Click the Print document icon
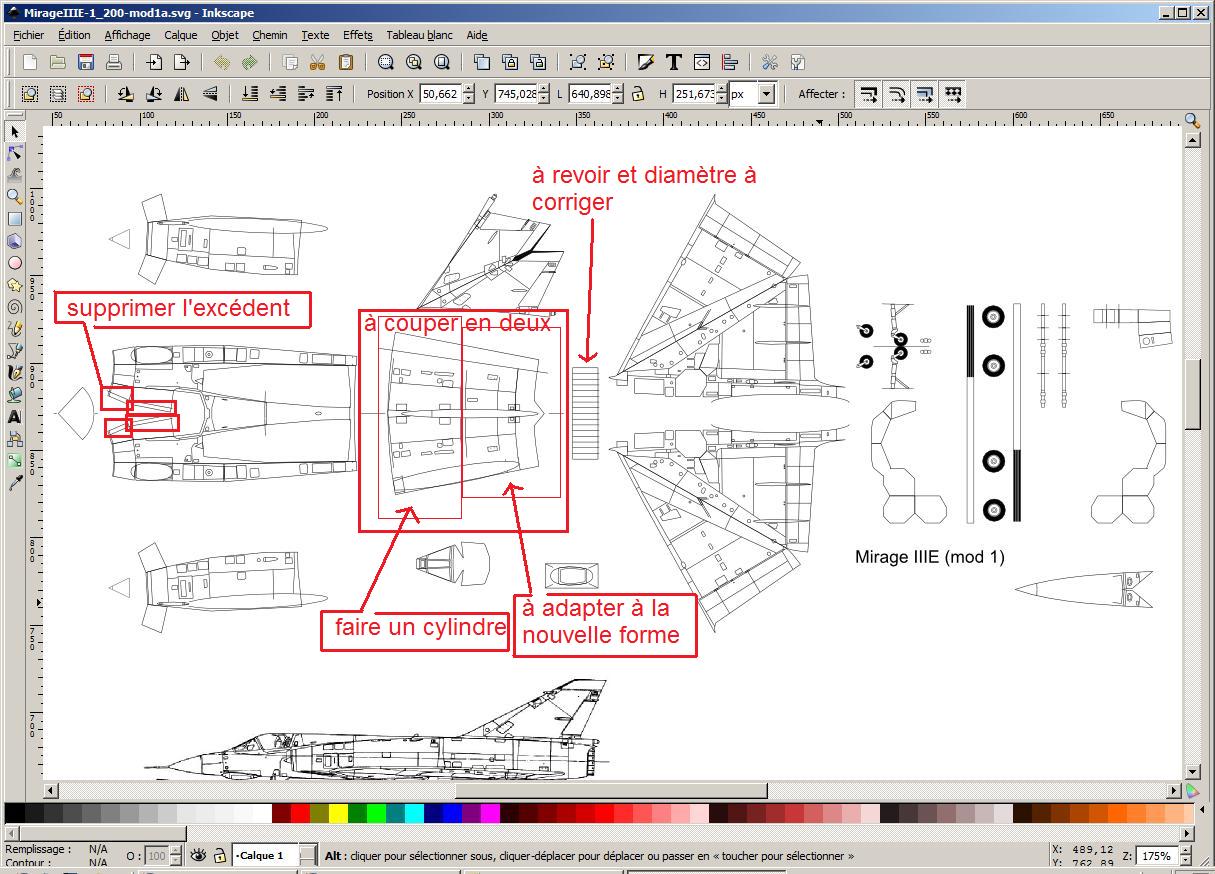Viewport: 1215px width, 874px height. (114, 62)
